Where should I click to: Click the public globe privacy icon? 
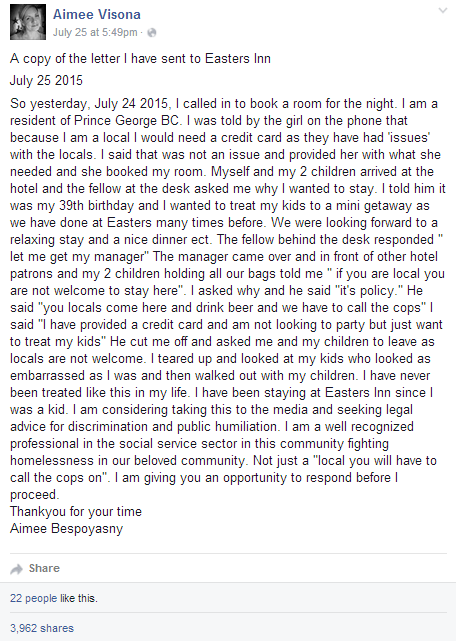[152, 33]
